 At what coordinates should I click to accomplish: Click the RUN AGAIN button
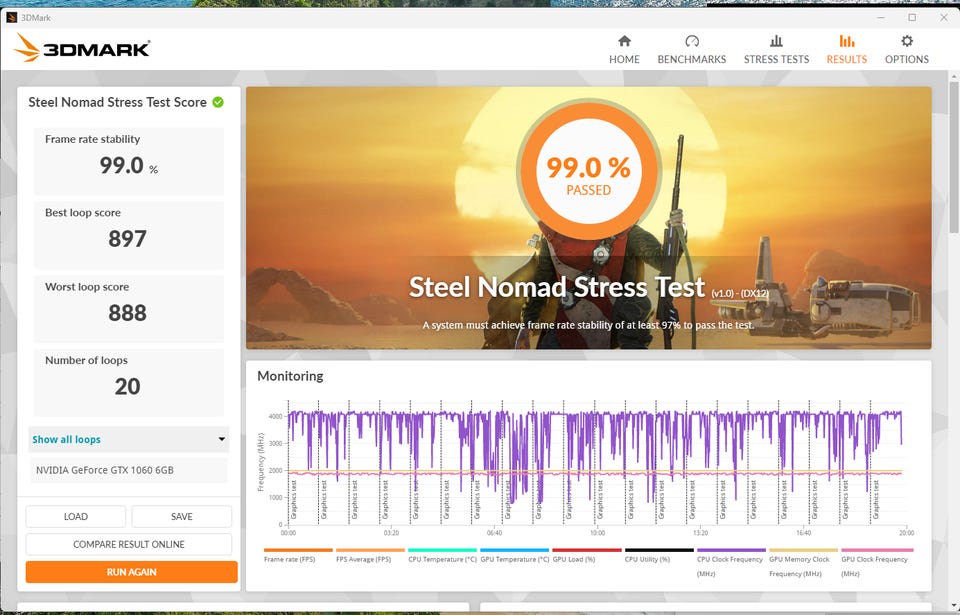(x=132, y=572)
